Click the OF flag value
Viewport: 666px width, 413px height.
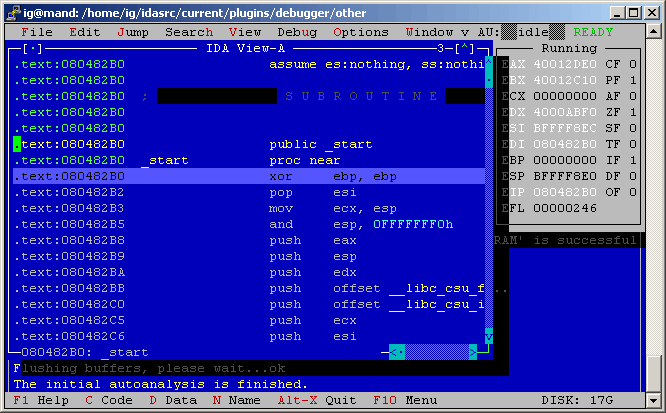[633, 192]
